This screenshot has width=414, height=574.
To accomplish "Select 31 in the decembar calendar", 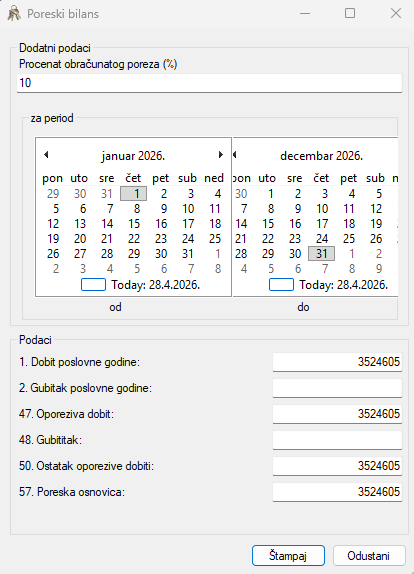I will point(321,254).
